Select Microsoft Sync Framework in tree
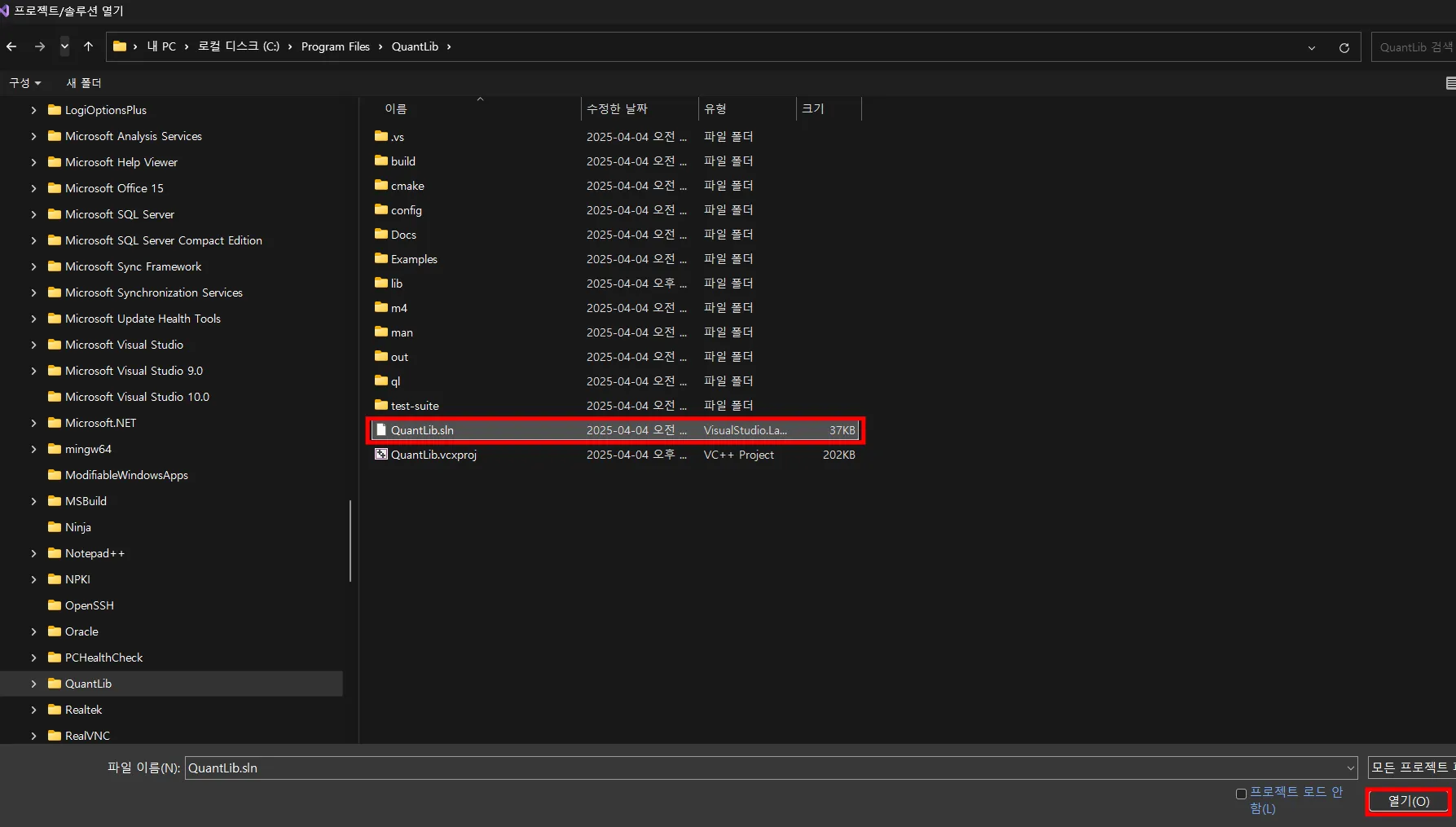1456x827 pixels. click(x=133, y=266)
